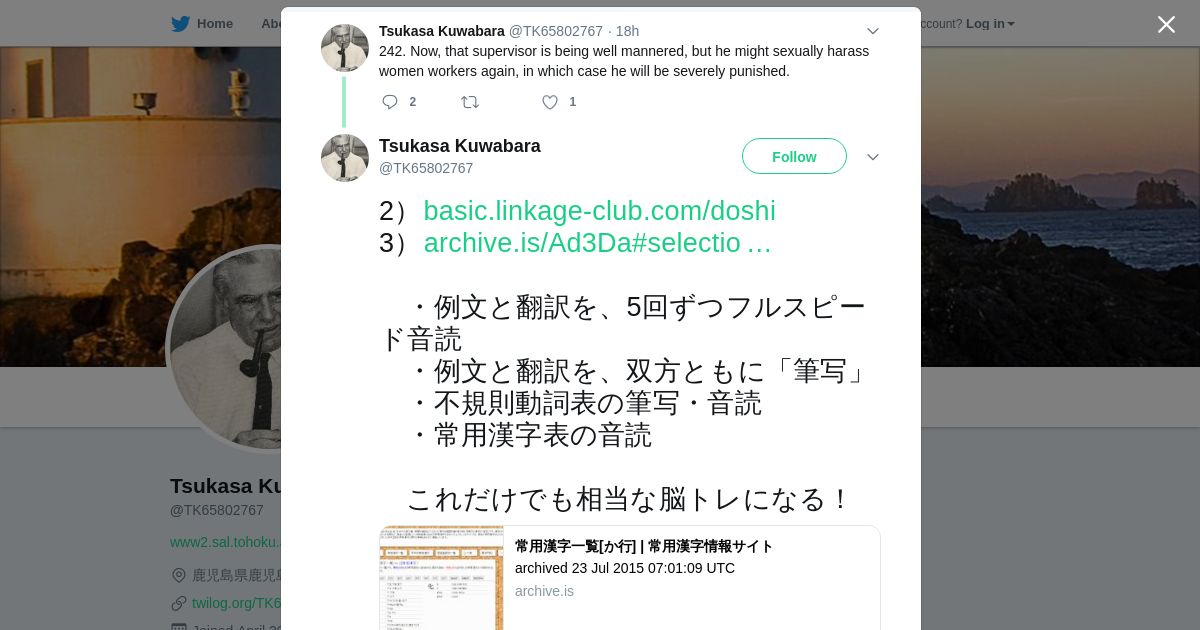Viewport: 1200px width, 630px height.
Task: Open the www2.sal.tohoku profile link
Action: (x=225, y=542)
